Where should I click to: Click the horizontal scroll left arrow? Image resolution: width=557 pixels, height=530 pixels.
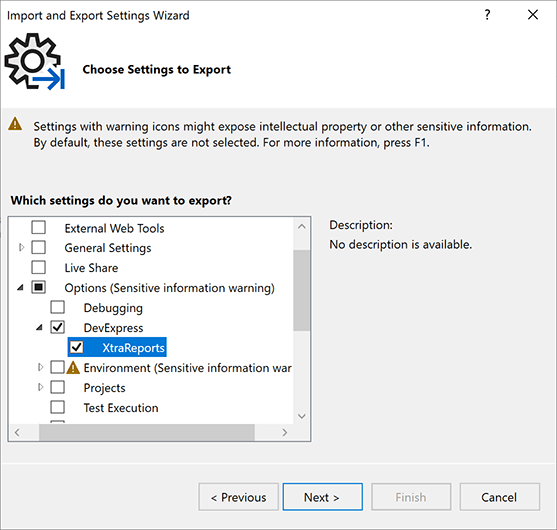click(17, 432)
